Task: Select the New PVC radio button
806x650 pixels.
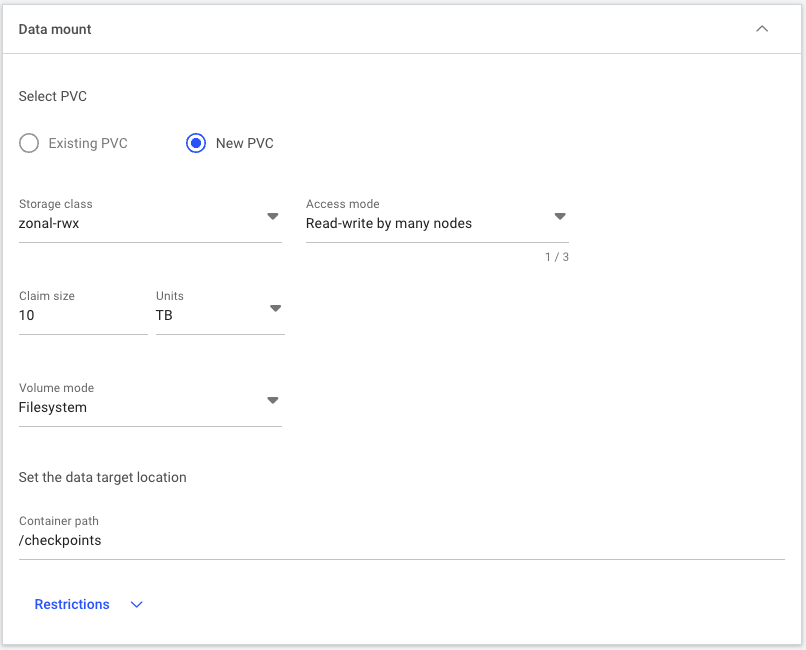Action: (196, 143)
